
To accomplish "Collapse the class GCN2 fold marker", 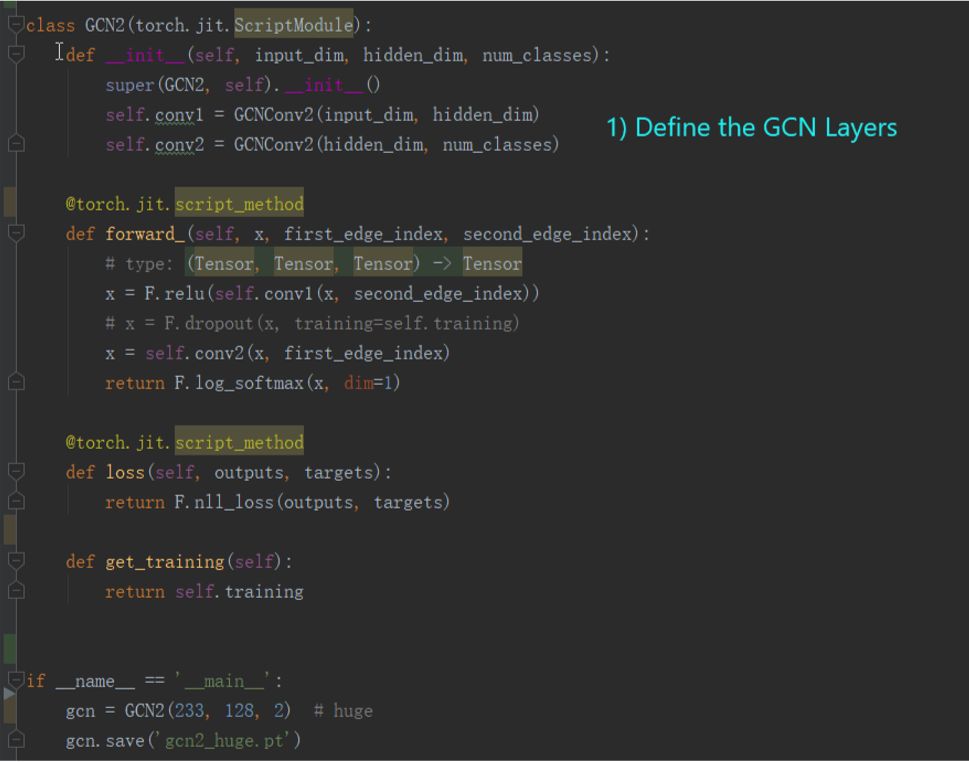I will pos(15,25).
